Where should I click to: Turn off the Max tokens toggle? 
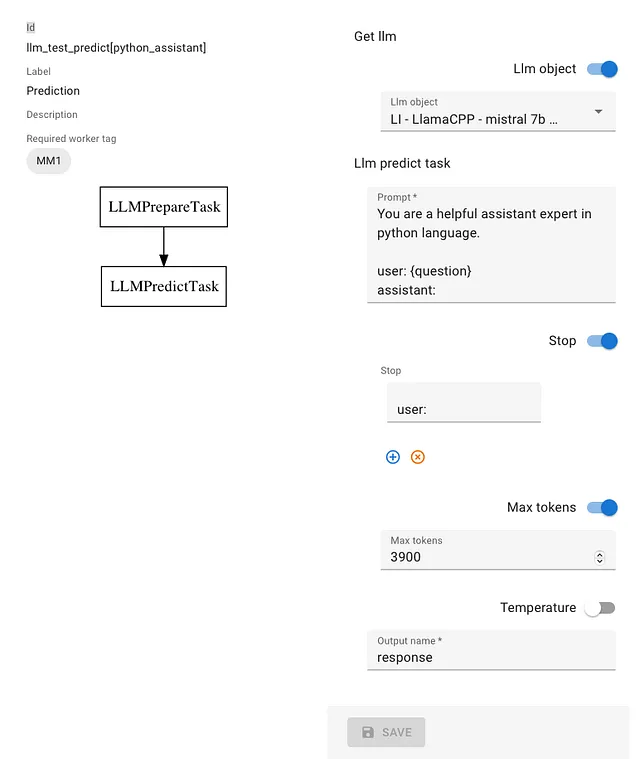tap(602, 507)
